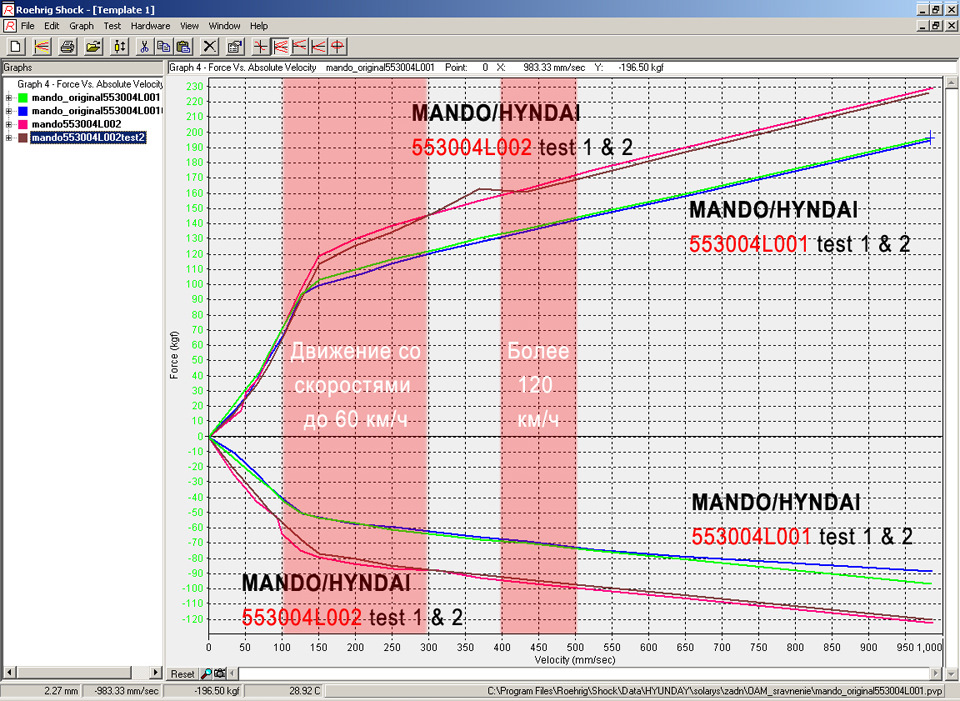Expand the pink mando553004L002 tree node

click(x=9, y=124)
